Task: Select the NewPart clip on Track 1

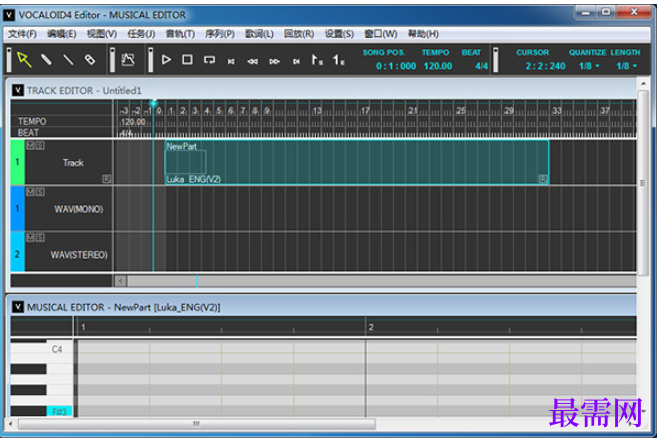Action: click(x=357, y=162)
